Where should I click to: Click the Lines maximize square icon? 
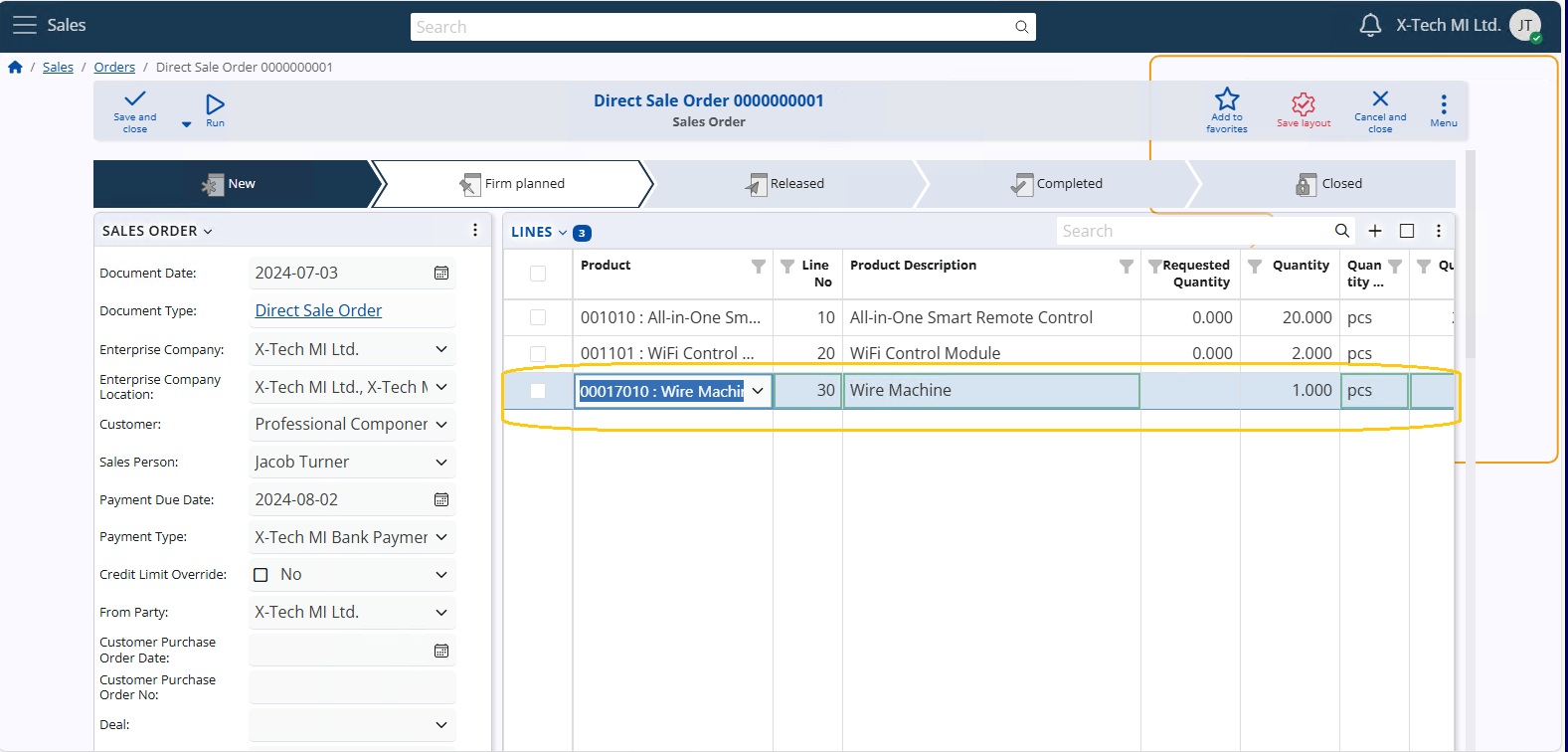[x=1407, y=231]
